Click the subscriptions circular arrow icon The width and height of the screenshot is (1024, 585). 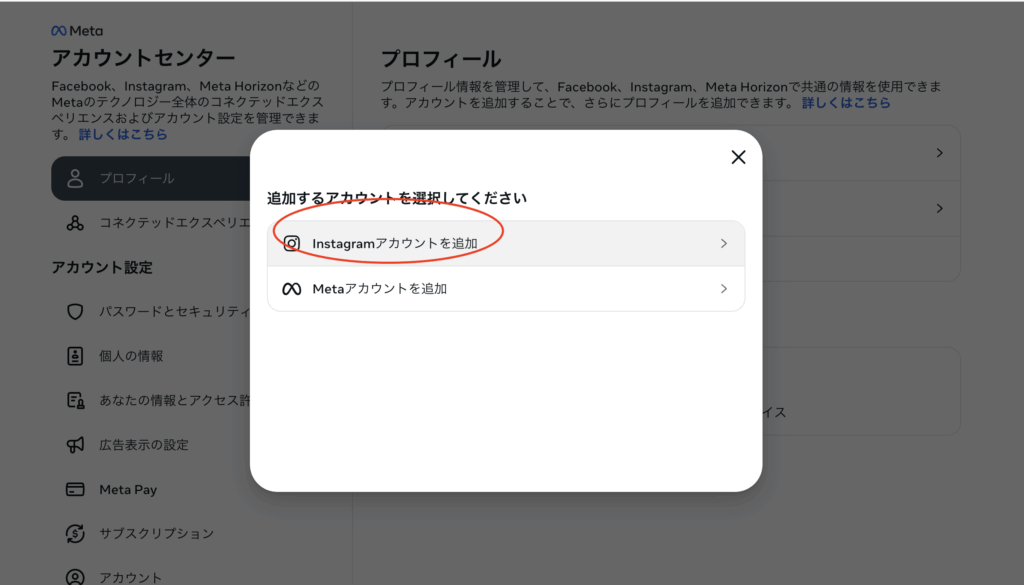click(75, 534)
